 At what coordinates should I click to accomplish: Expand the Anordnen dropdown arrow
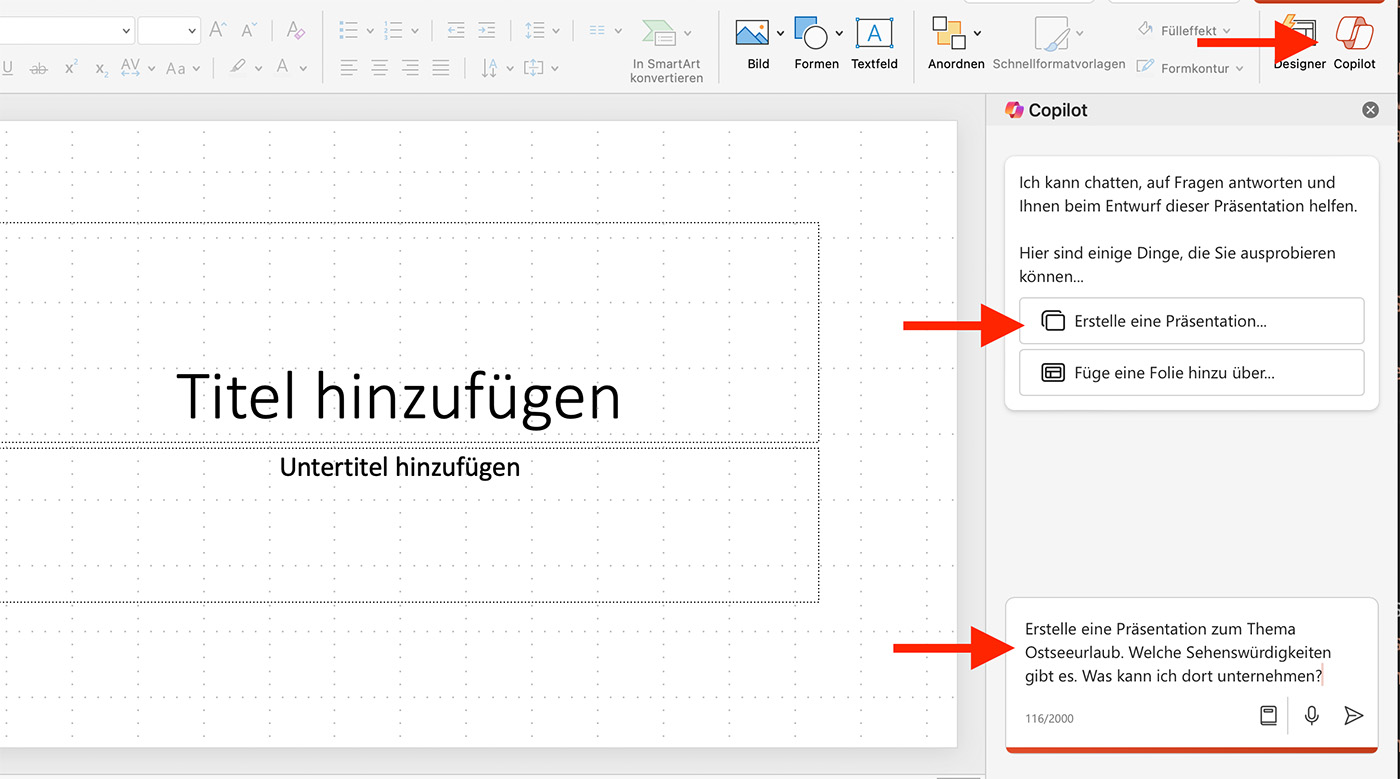[977, 33]
